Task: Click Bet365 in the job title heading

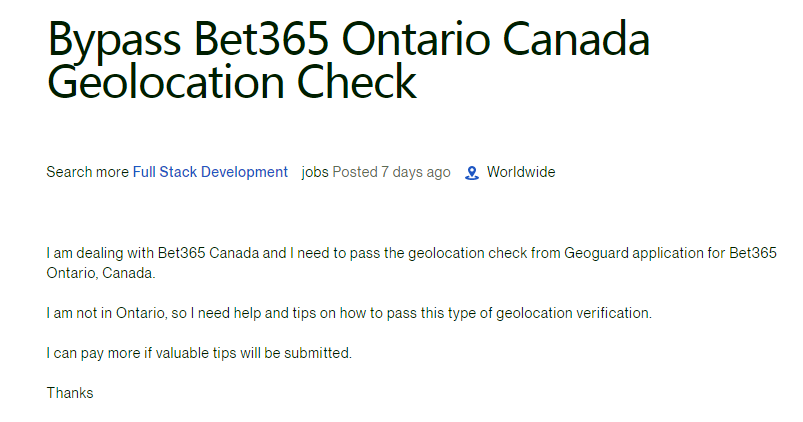Action: (x=261, y=39)
